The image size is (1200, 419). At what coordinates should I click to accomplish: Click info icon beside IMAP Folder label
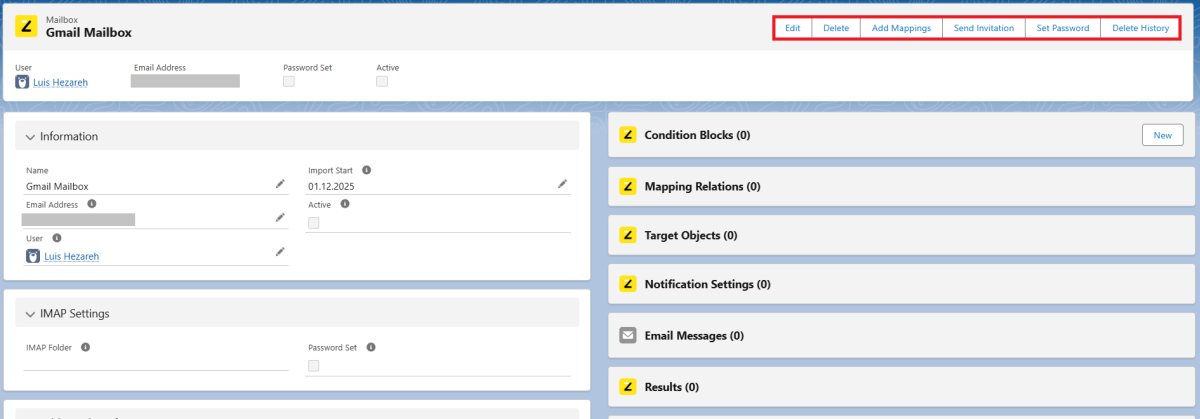pyautogui.click(x=85, y=347)
